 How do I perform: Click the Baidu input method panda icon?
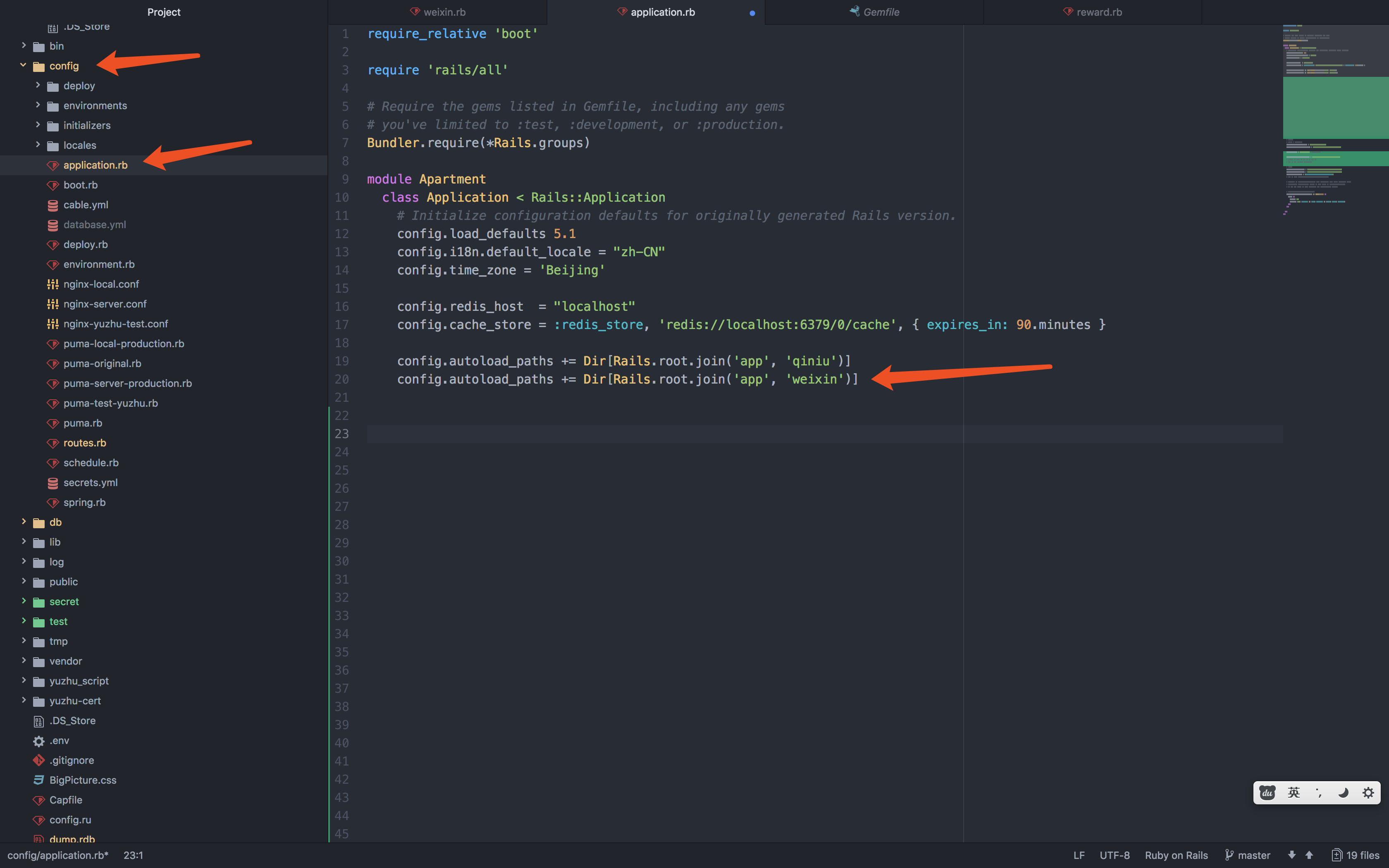pyautogui.click(x=1267, y=793)
